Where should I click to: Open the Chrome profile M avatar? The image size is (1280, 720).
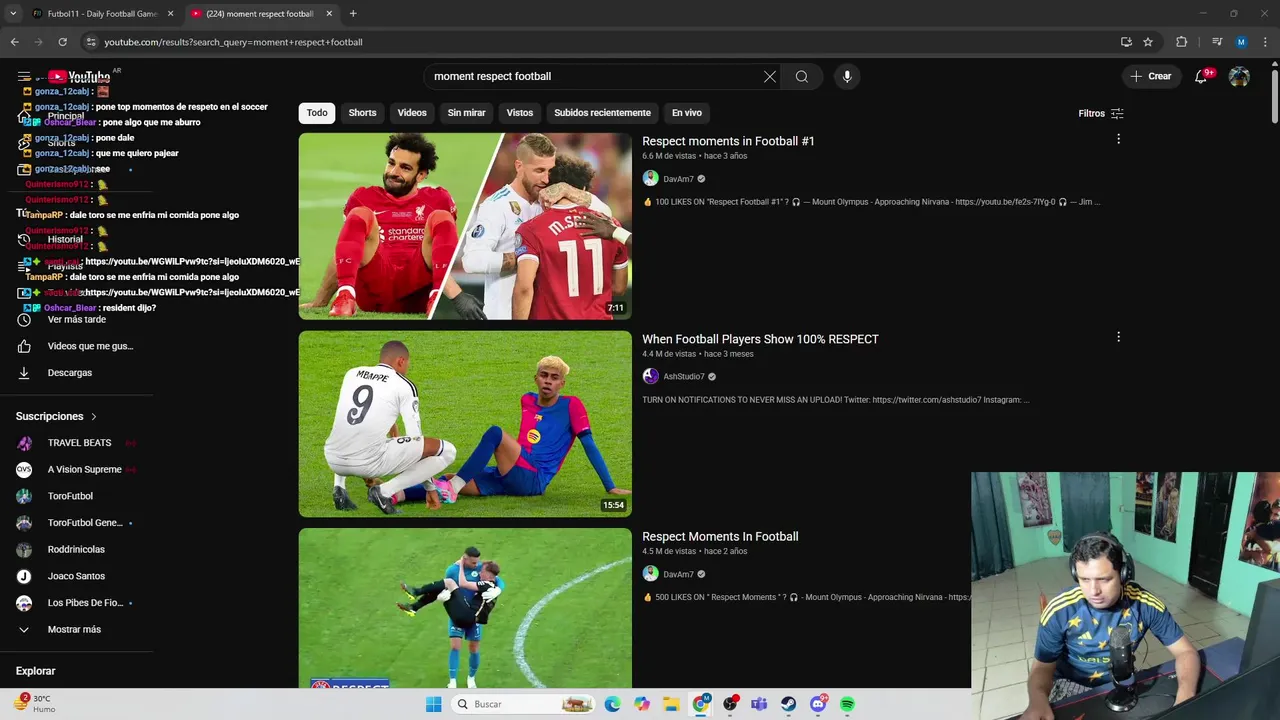1241,42
